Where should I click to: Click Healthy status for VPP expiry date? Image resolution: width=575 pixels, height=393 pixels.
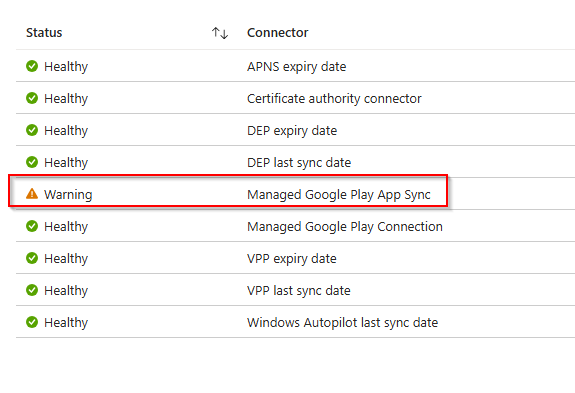tap(66, 258)
